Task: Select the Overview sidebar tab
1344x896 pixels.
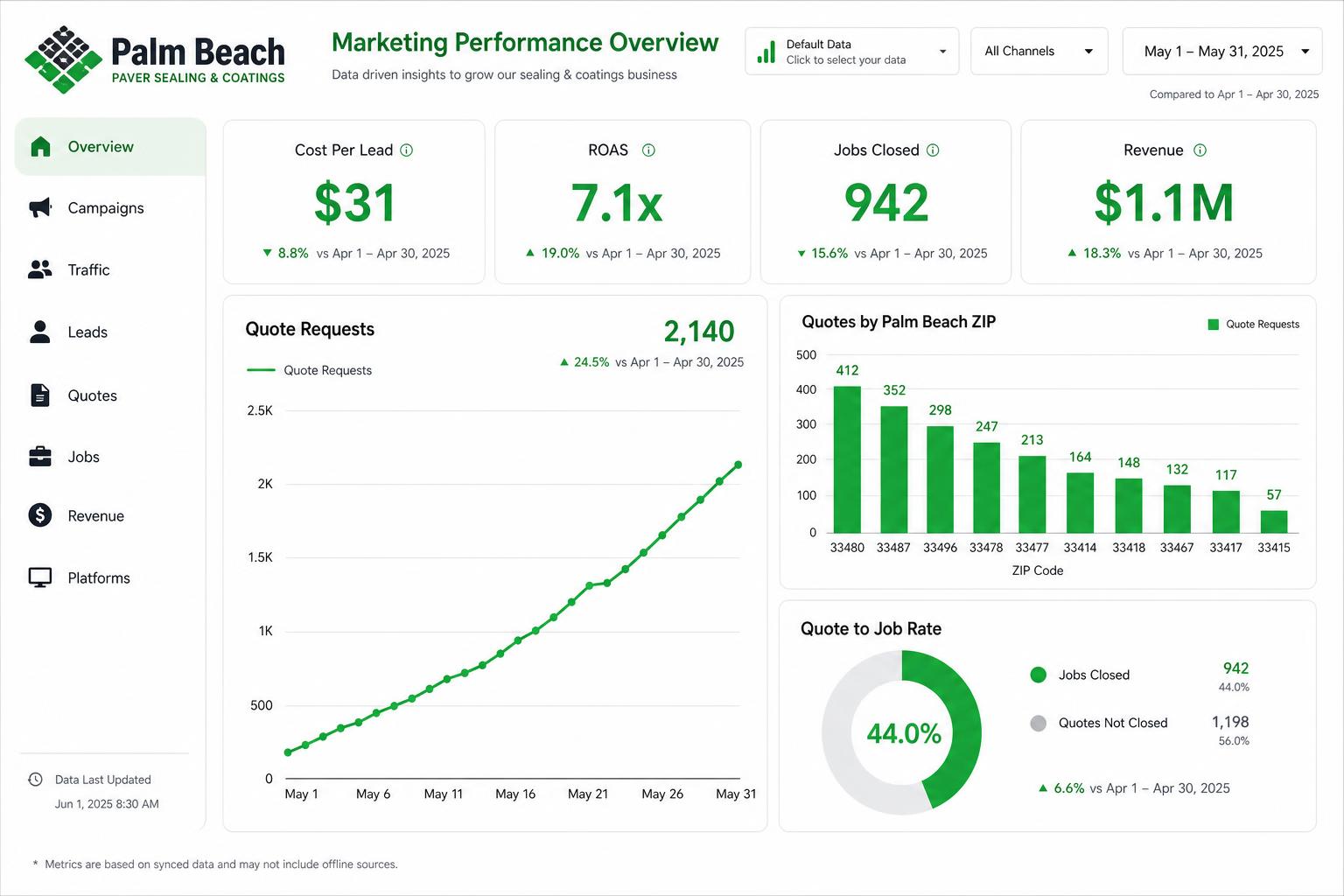Action: click(x=110, y=147)
